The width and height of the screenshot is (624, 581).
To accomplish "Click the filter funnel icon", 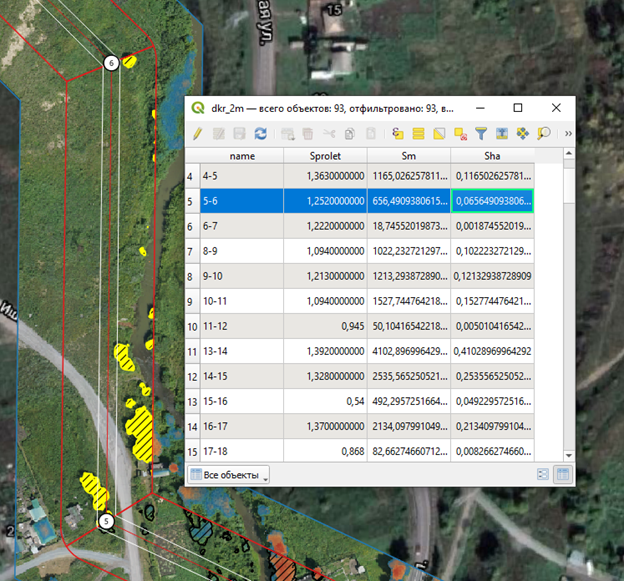I will (481, 133).
